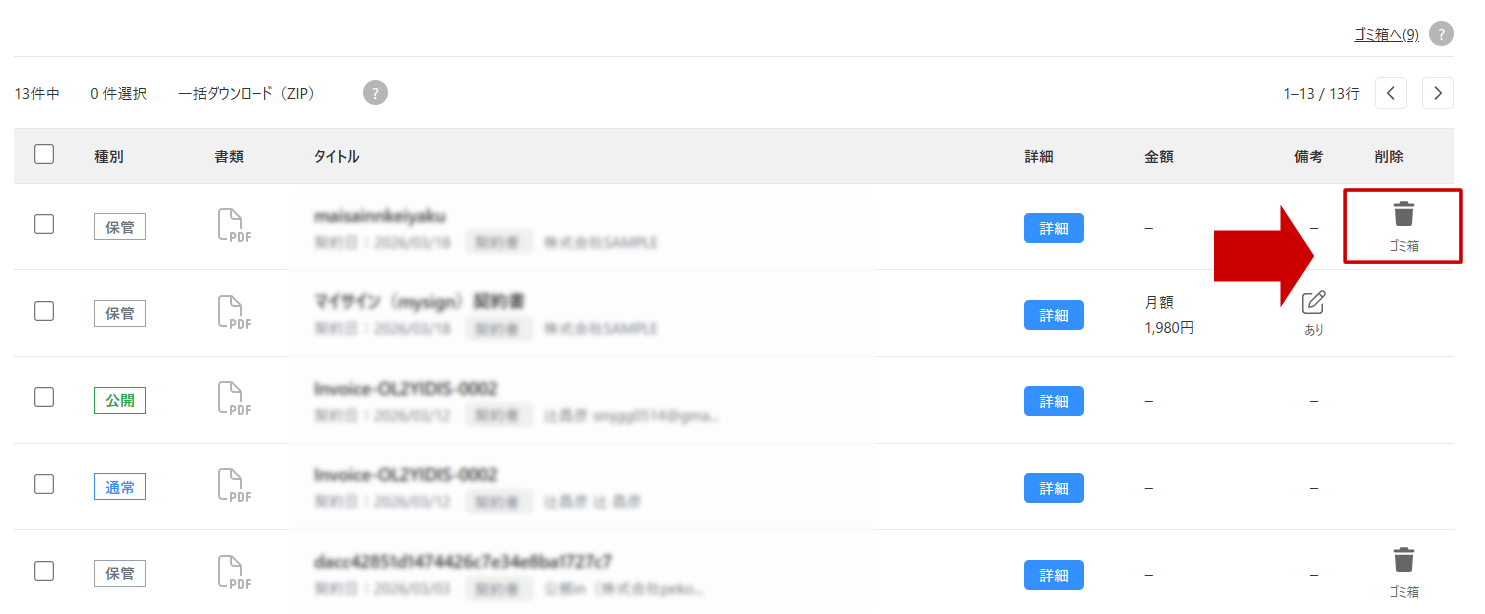Check the checkbox for the dacc42851 document
The height and width of the screenshot is (614, 1485).
[x=43, y=570]
